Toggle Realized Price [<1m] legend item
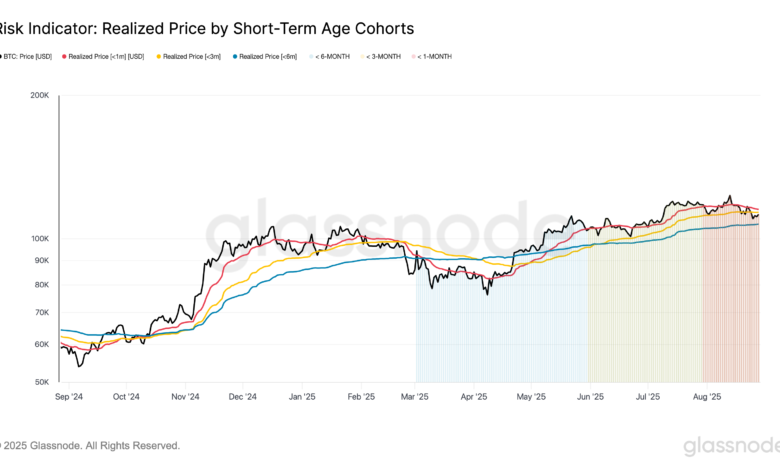 106,56
